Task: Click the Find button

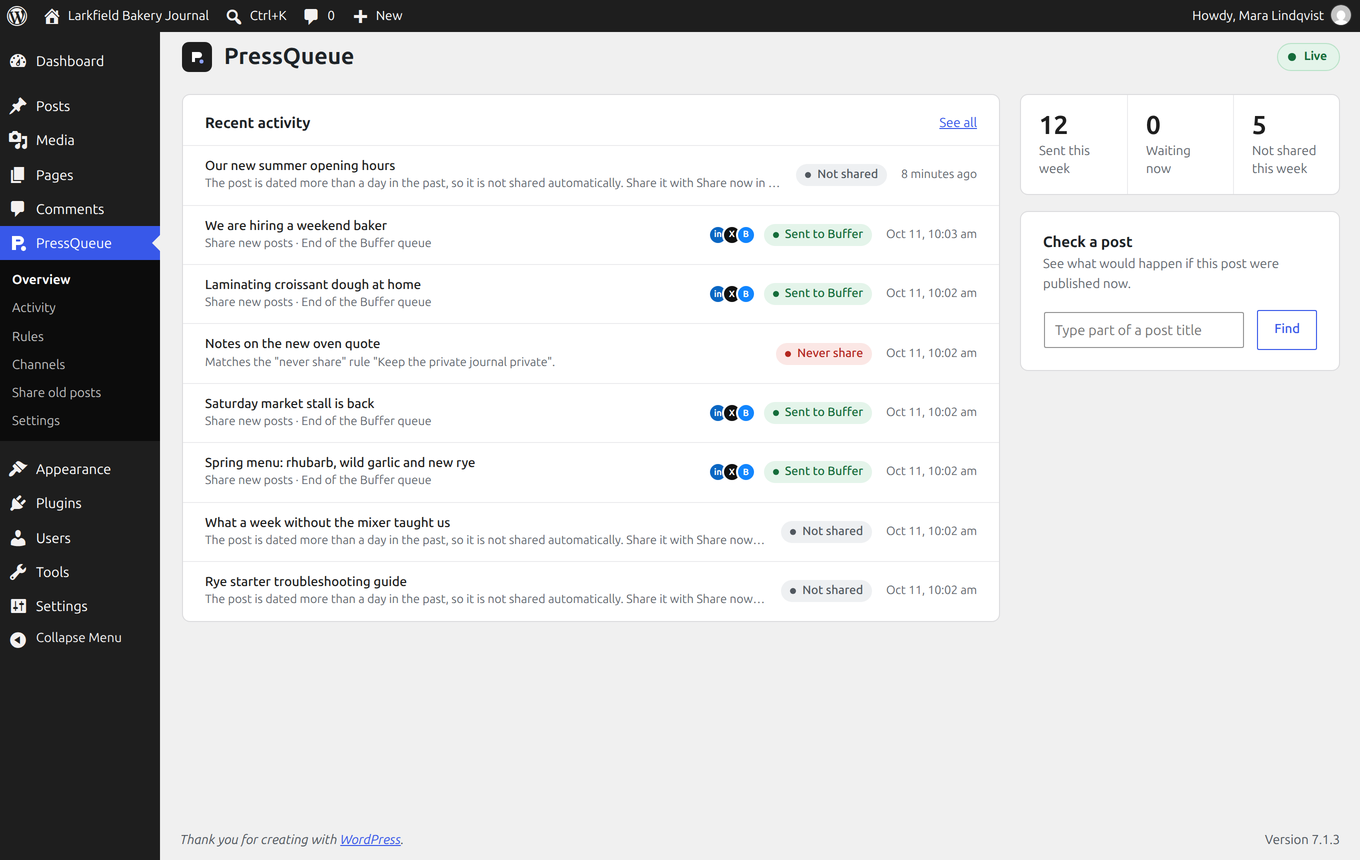Action: coord(1287,329)
